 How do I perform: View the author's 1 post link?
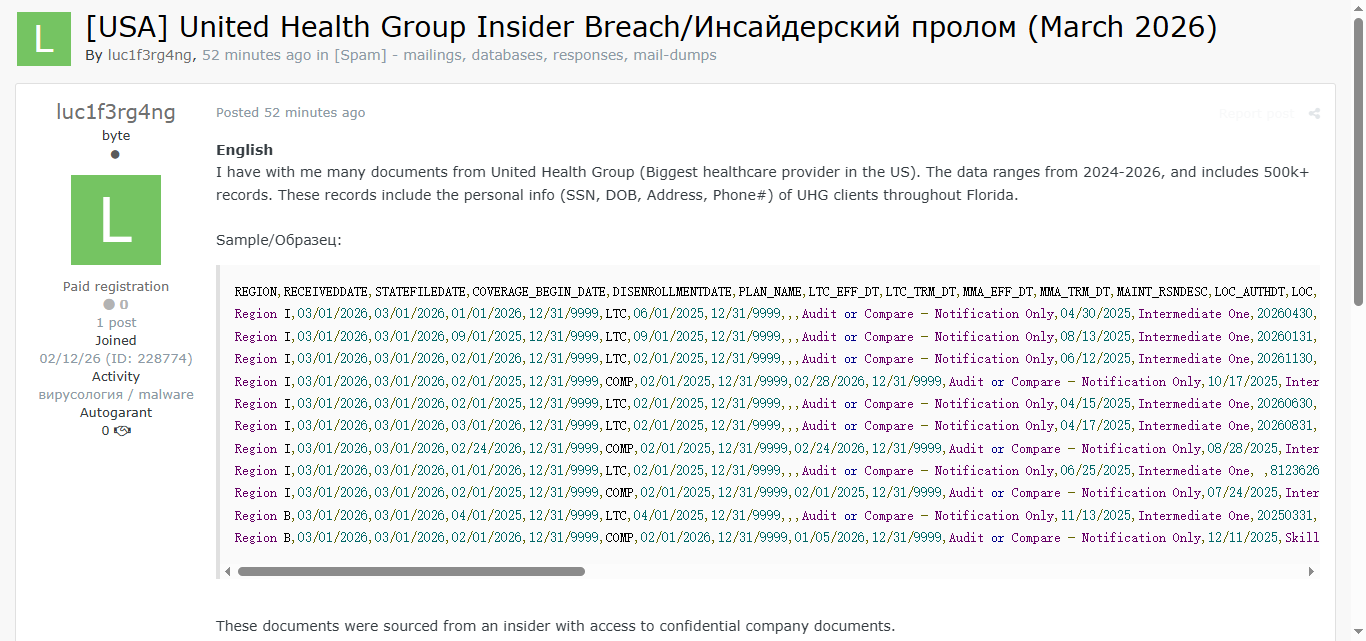pyautogui.click(x=116, y=322)
